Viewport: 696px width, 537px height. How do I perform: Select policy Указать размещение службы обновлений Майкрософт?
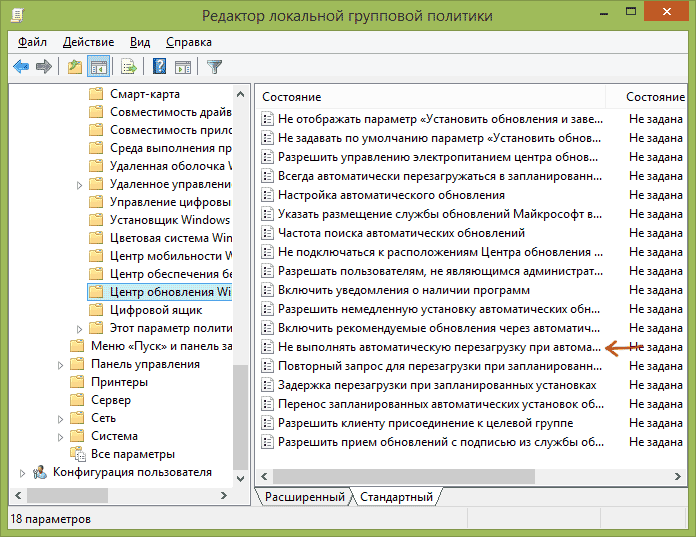click(440, 214)
